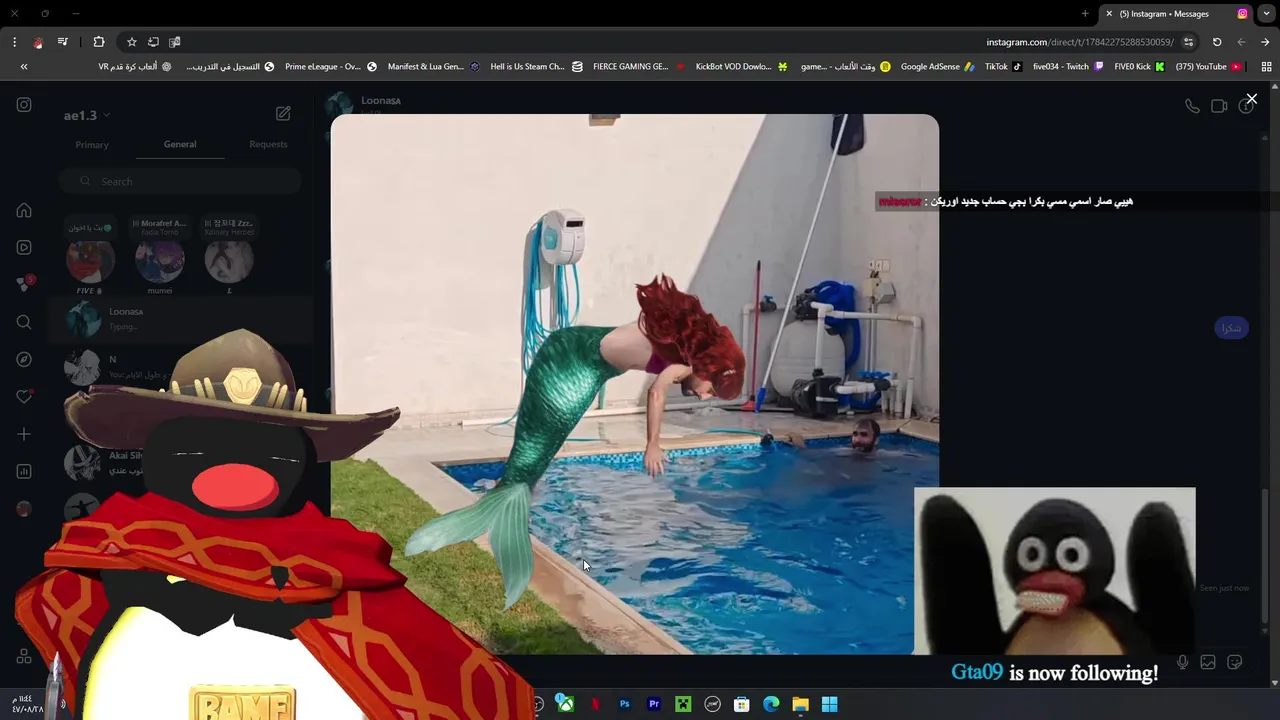Image resolution: width=1280 pixels, height=720 pixels.
Task: Open the media control icon in browser toolbar
Action: pyautogui.click(x=62, y=42)
